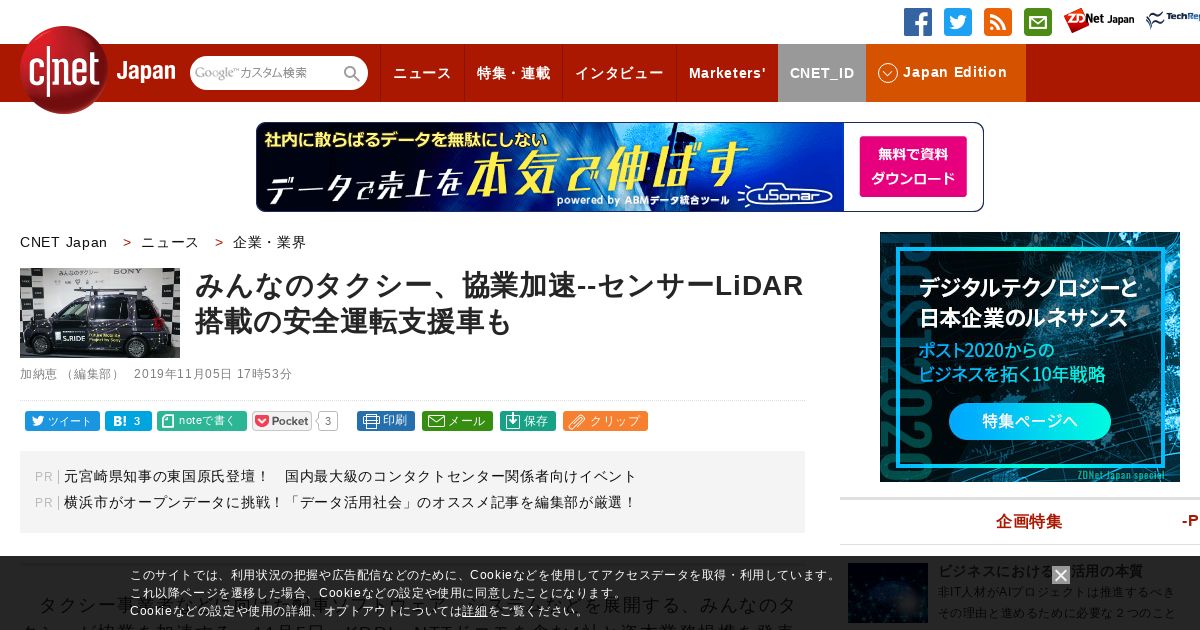This screenshot has width=1200, height=630.
Task: Share article with ツイート button
Action: point(62,421)
